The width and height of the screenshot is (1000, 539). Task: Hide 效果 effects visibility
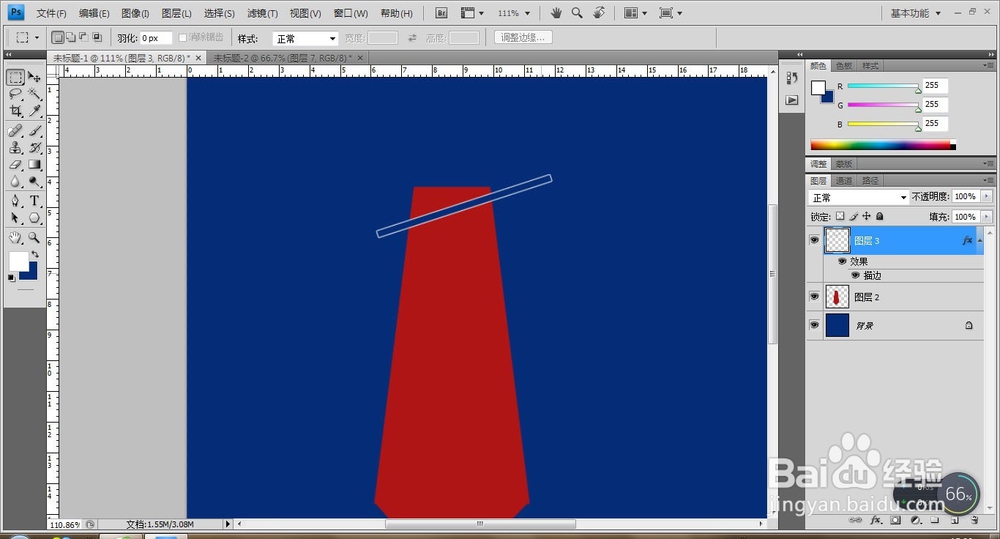(x=842, y=262)
